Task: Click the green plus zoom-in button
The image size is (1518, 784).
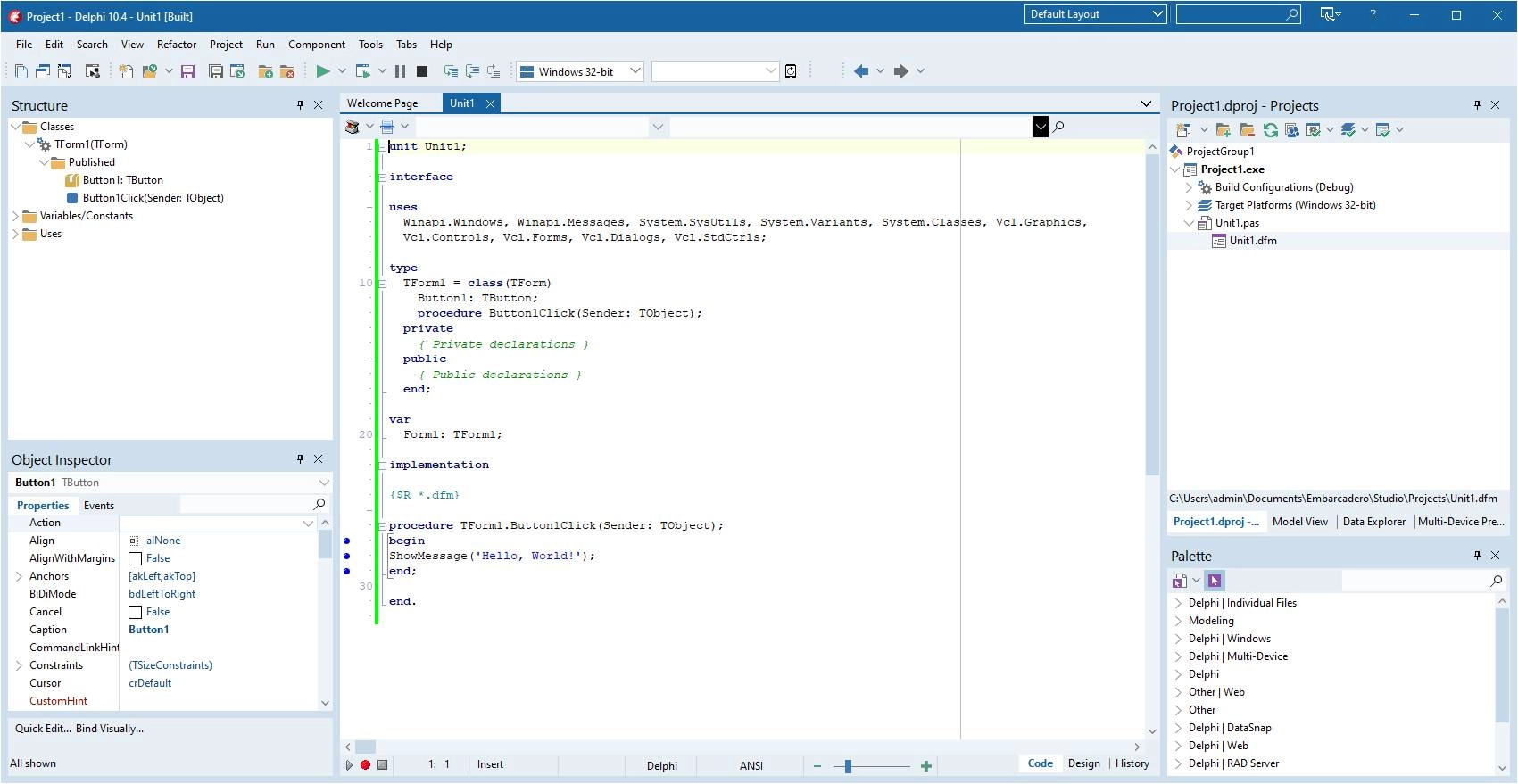Action: point(926,765)
